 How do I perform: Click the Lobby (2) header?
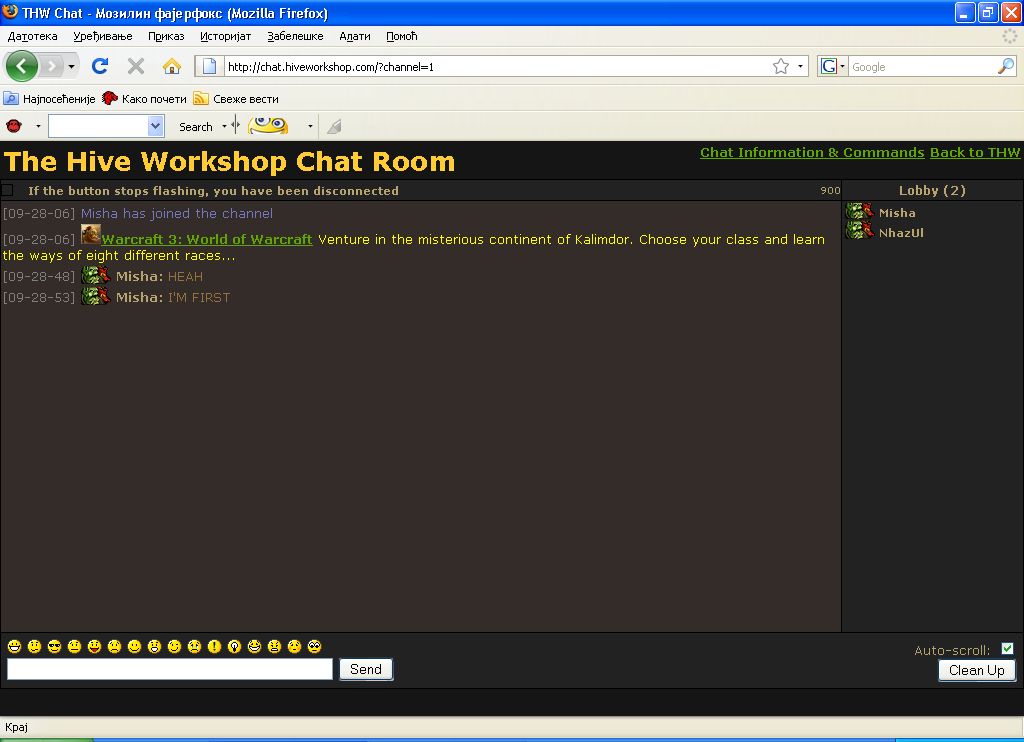[932, 190]
